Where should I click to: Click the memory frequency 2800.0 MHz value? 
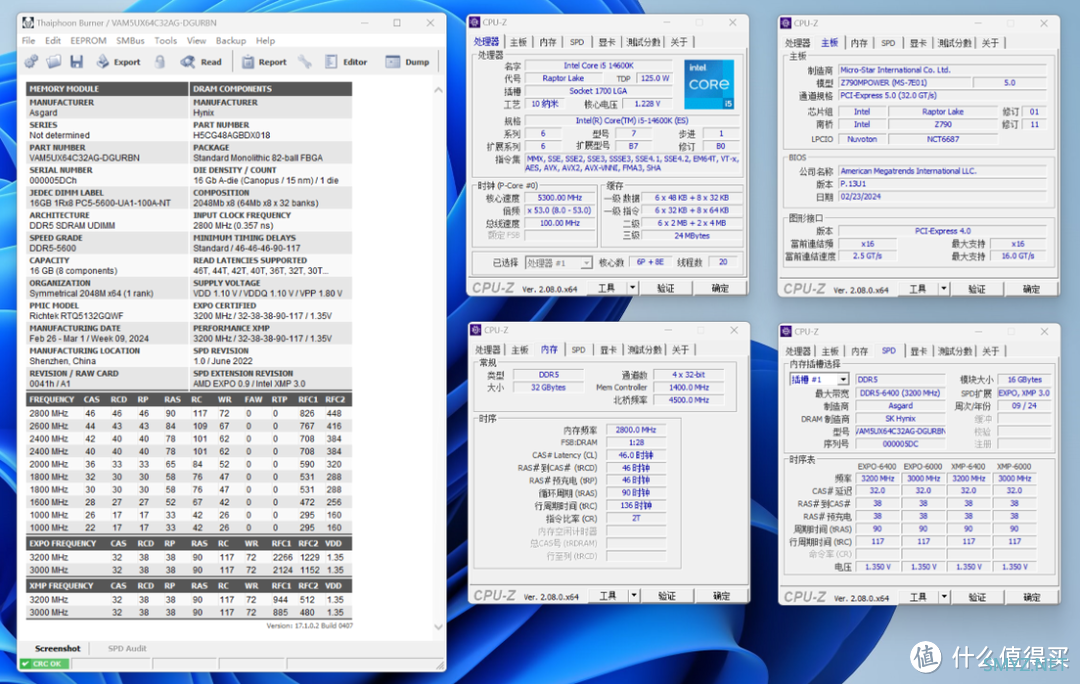pos(636,430)
